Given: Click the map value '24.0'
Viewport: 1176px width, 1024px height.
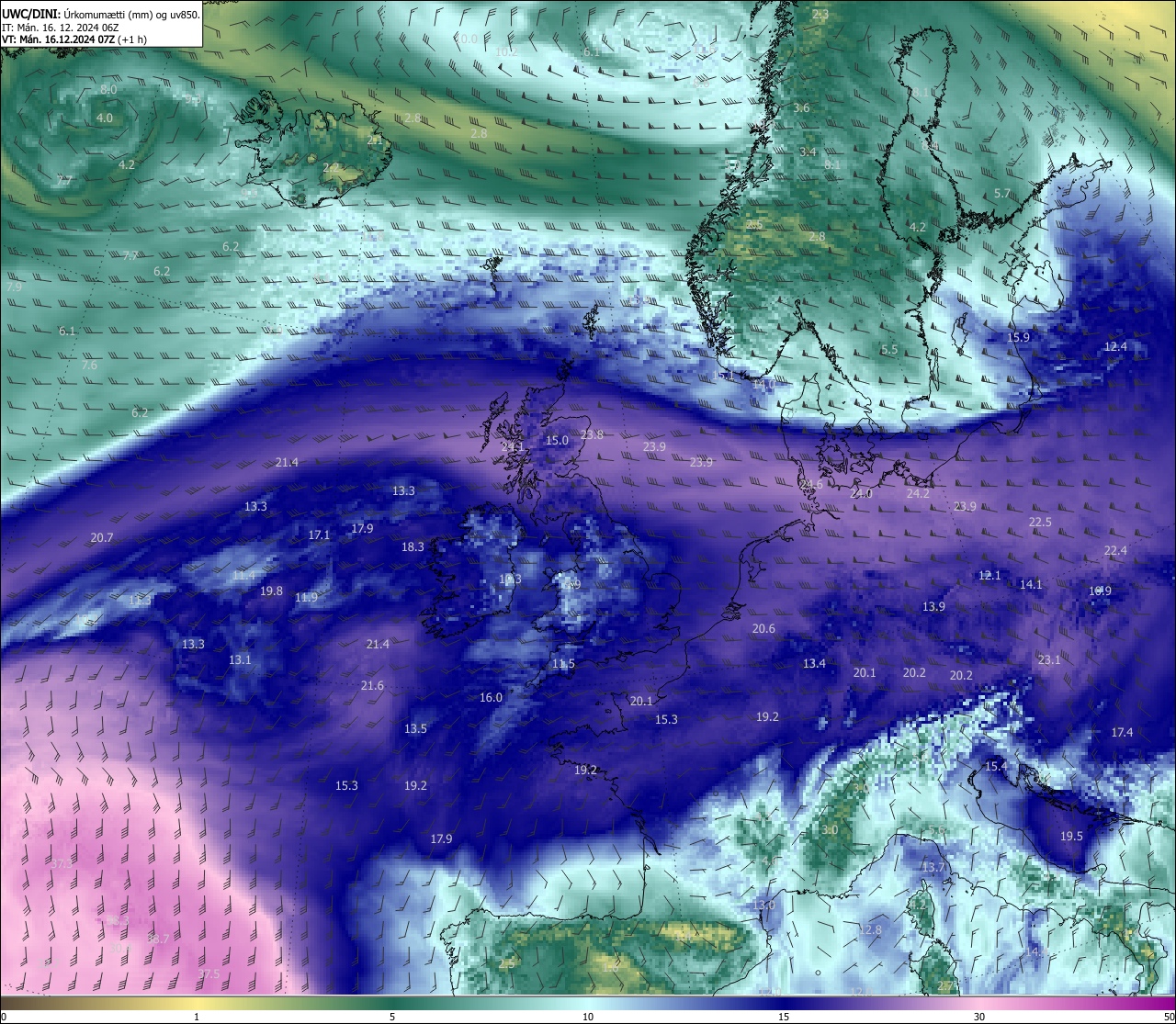Looking at the screenshot, I should 861,493.
